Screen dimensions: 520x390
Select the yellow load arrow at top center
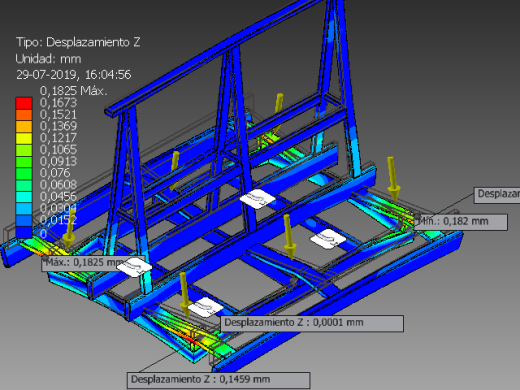(278, 112)
